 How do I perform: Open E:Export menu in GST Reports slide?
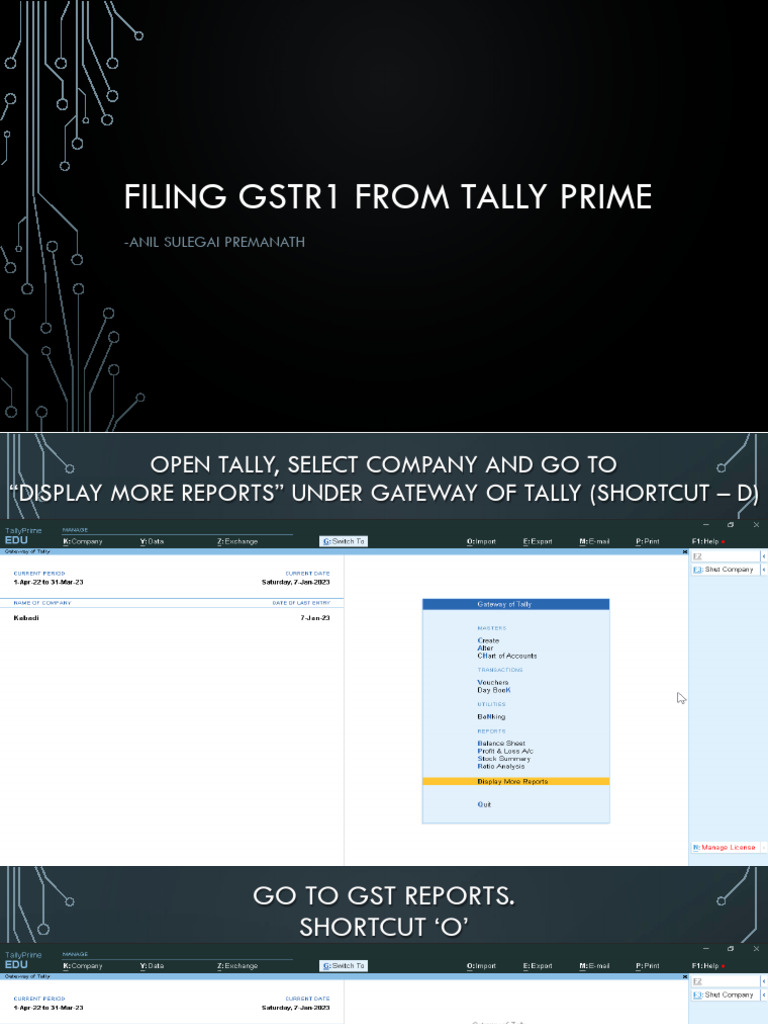(x=537, y=966)
